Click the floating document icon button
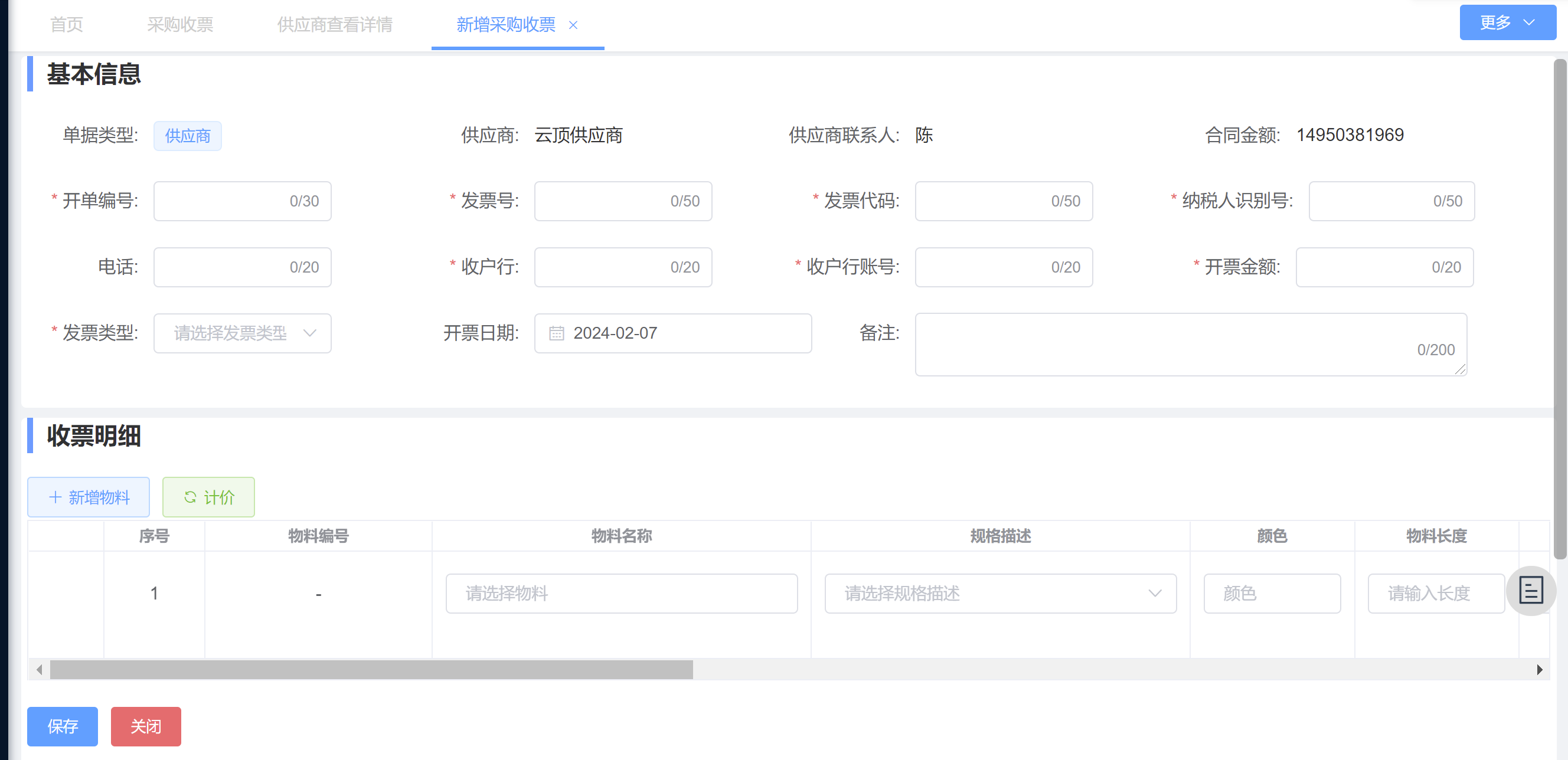The height and width of the screenshot is (760, 1568). click(x=1531, y=590)
